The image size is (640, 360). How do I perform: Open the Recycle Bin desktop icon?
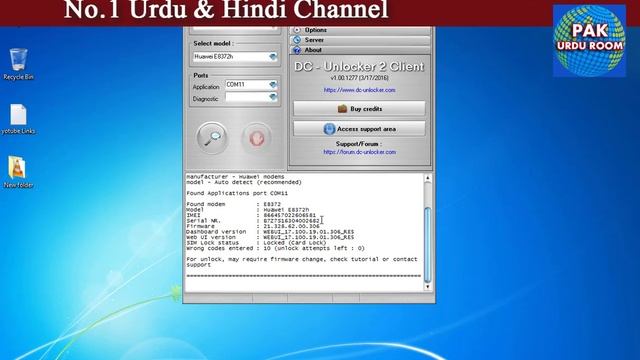click(18, 64)
